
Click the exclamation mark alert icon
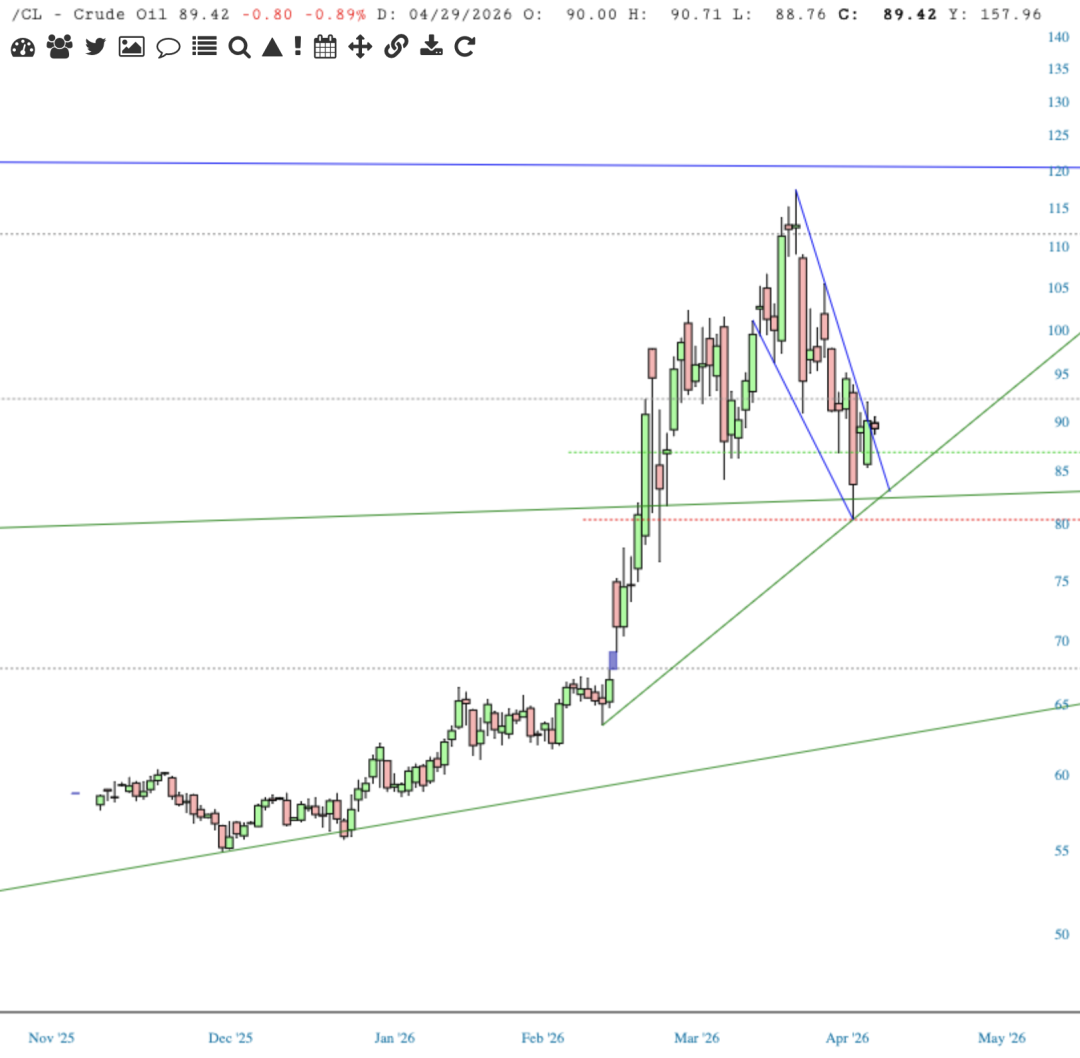tap(298, 47)
